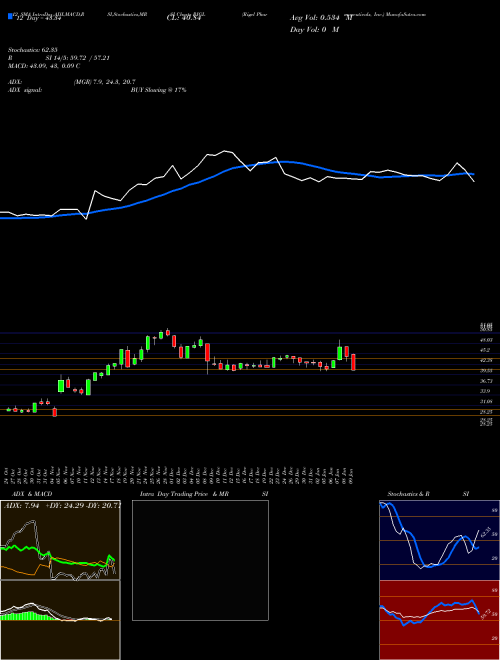This screenshot has width=500, height=660.
Task: Click the ManafaSutra.com watermark link at top
Action: [408, 14]
